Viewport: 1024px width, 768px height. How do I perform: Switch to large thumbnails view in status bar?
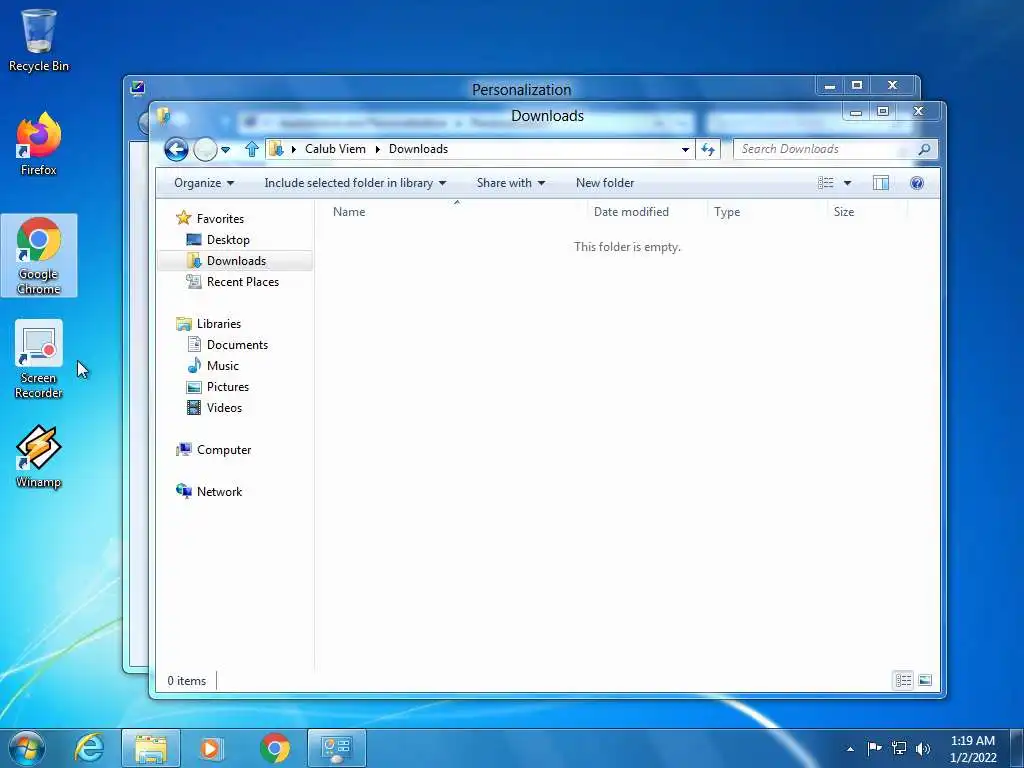pos(925,680)
